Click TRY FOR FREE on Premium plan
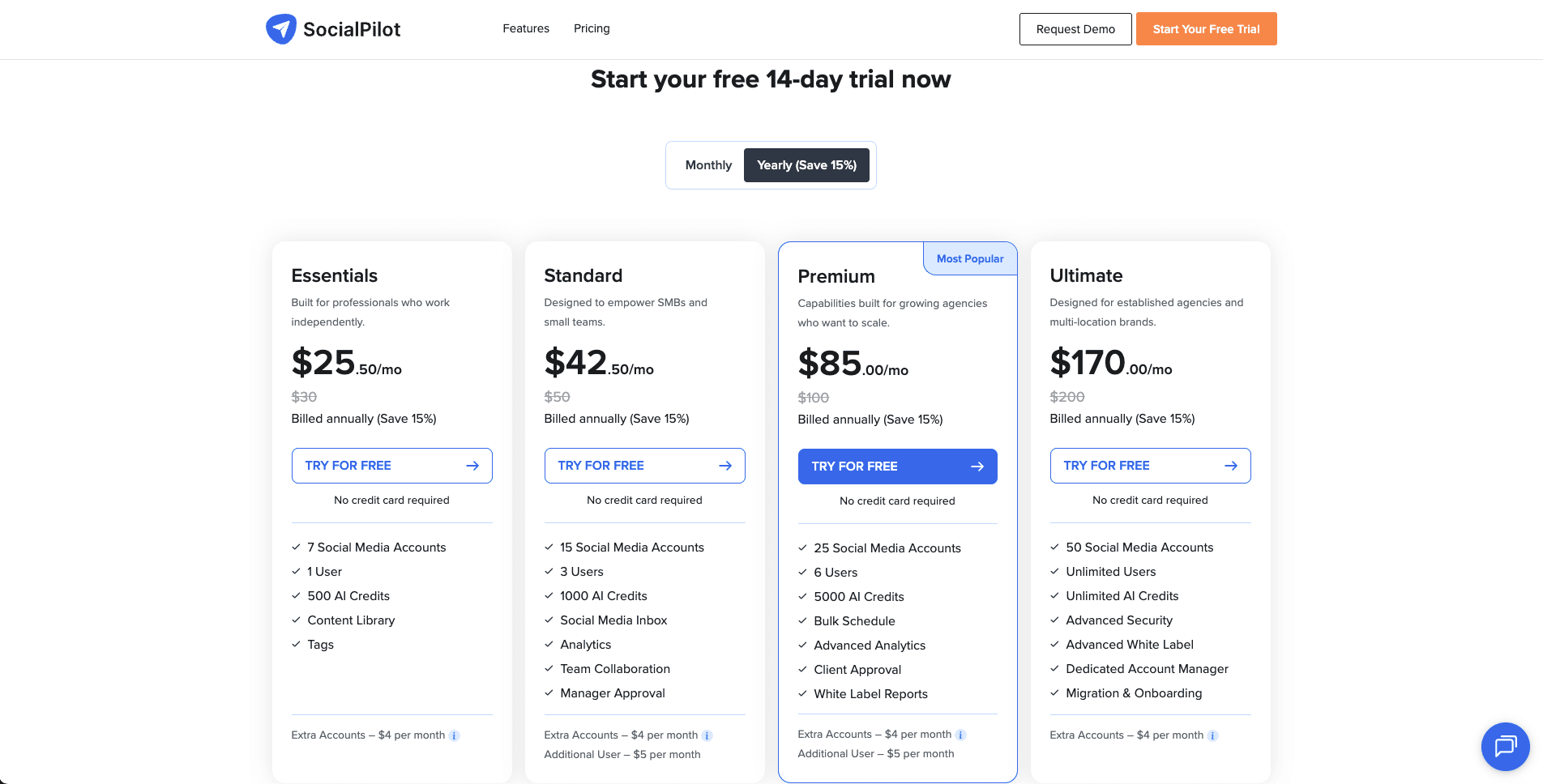This screenshot has height=784, width=1543. coord(897,467)
